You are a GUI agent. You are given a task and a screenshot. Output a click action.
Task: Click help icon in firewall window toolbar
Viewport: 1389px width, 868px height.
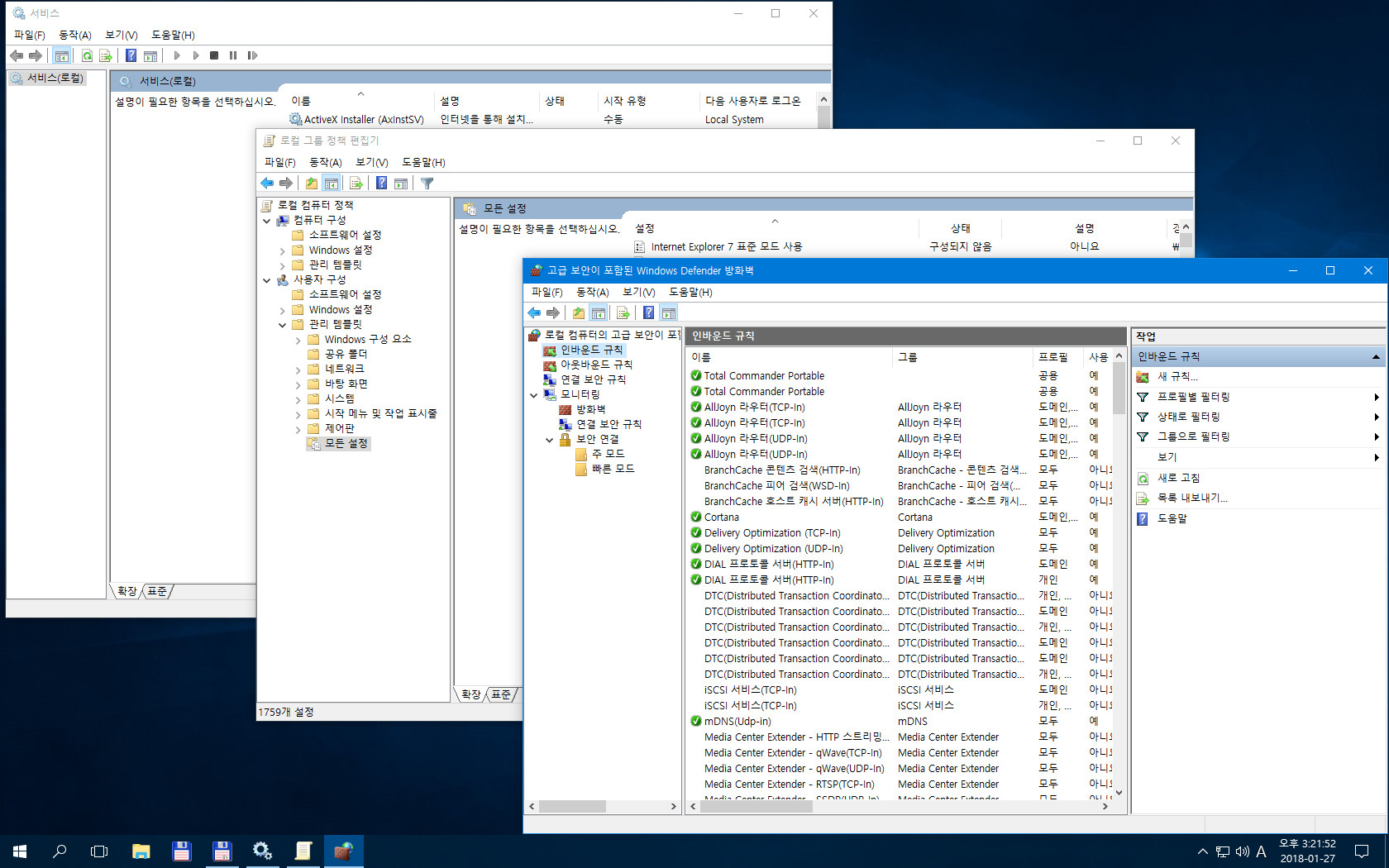pos(649,313)
